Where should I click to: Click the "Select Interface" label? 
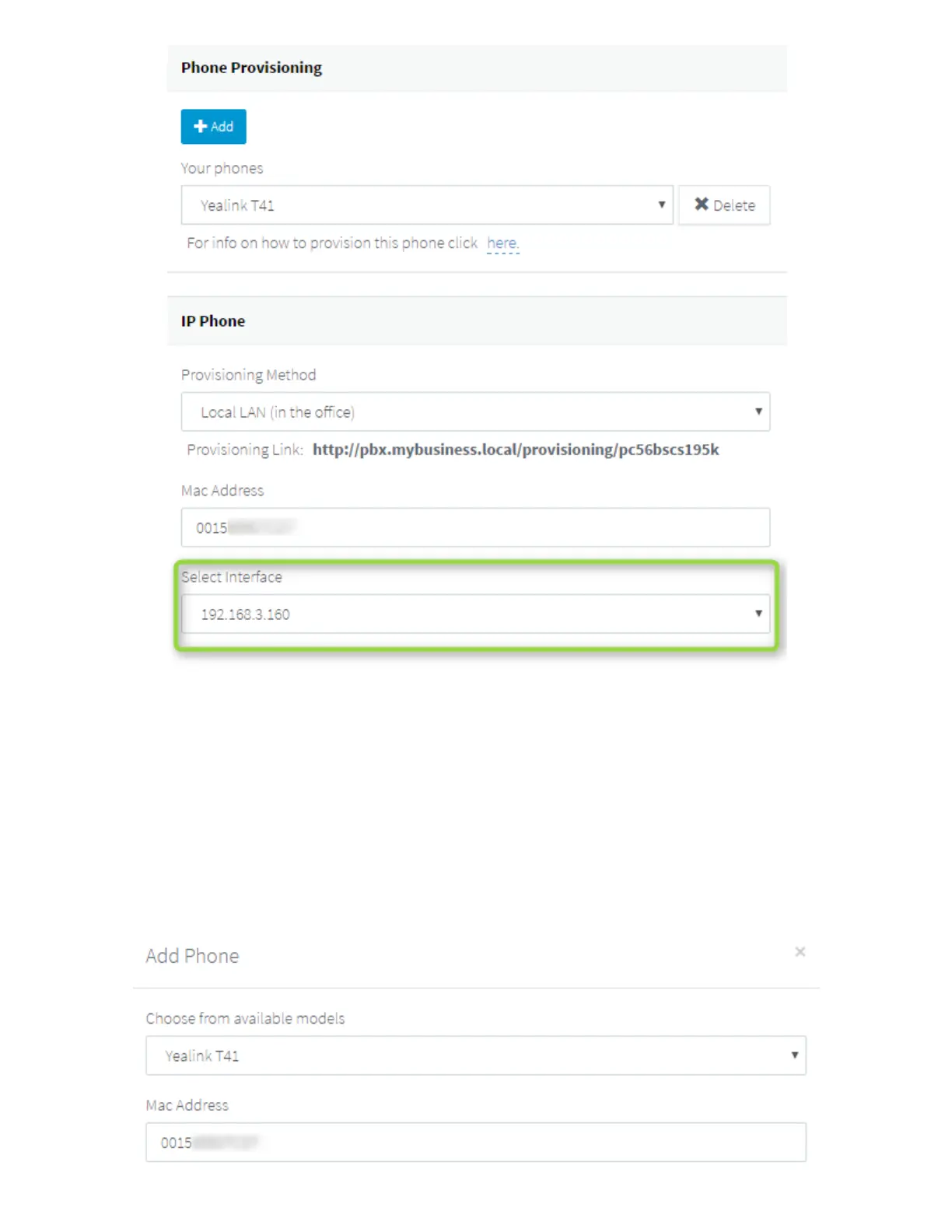click(232, 577)
